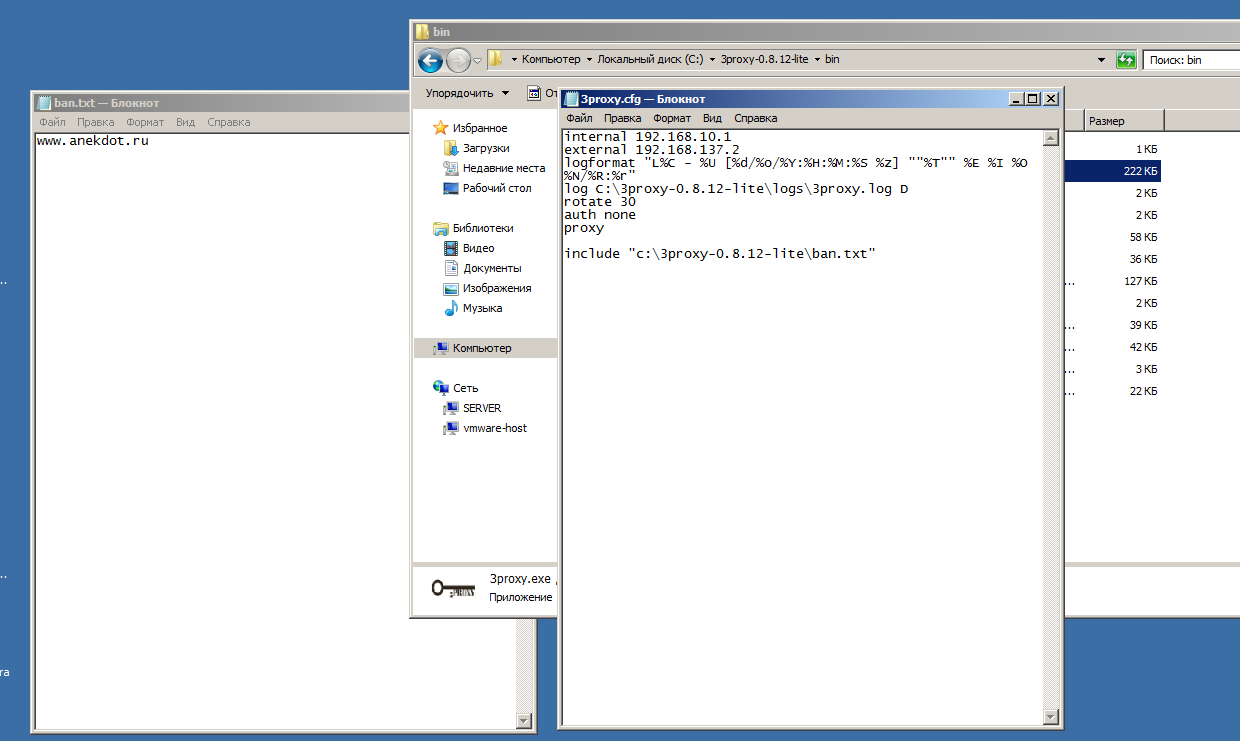Open 'Файл' menu in ban.txt Notepad
1240x741 pixels.
point(53,122)
